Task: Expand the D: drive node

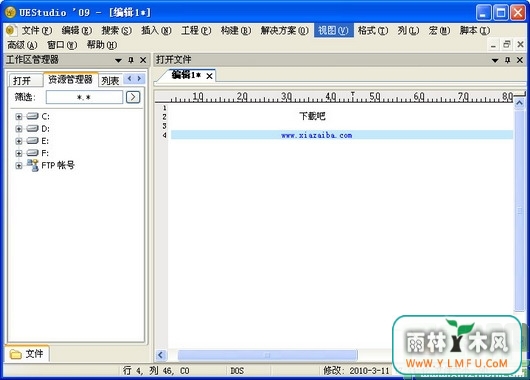Action: click(x=19, y=129)
